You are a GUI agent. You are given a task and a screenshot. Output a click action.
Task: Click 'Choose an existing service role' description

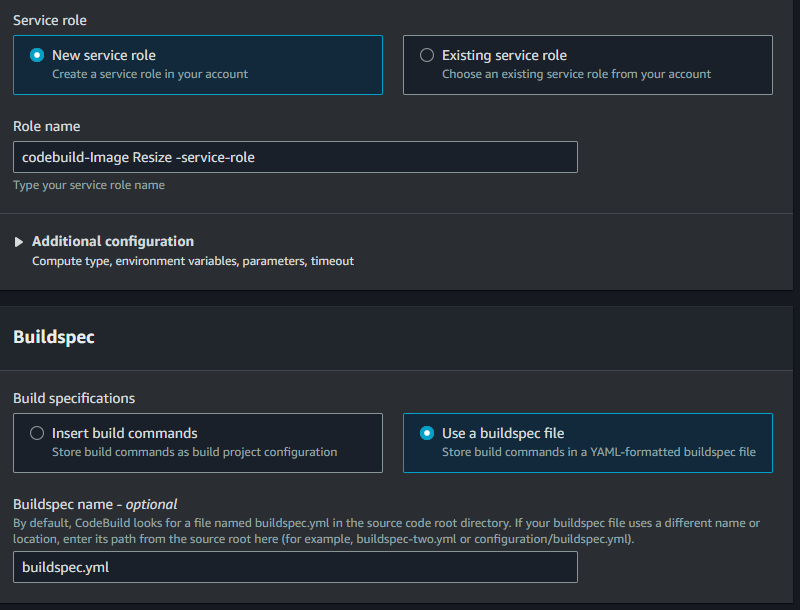(576, 74)
